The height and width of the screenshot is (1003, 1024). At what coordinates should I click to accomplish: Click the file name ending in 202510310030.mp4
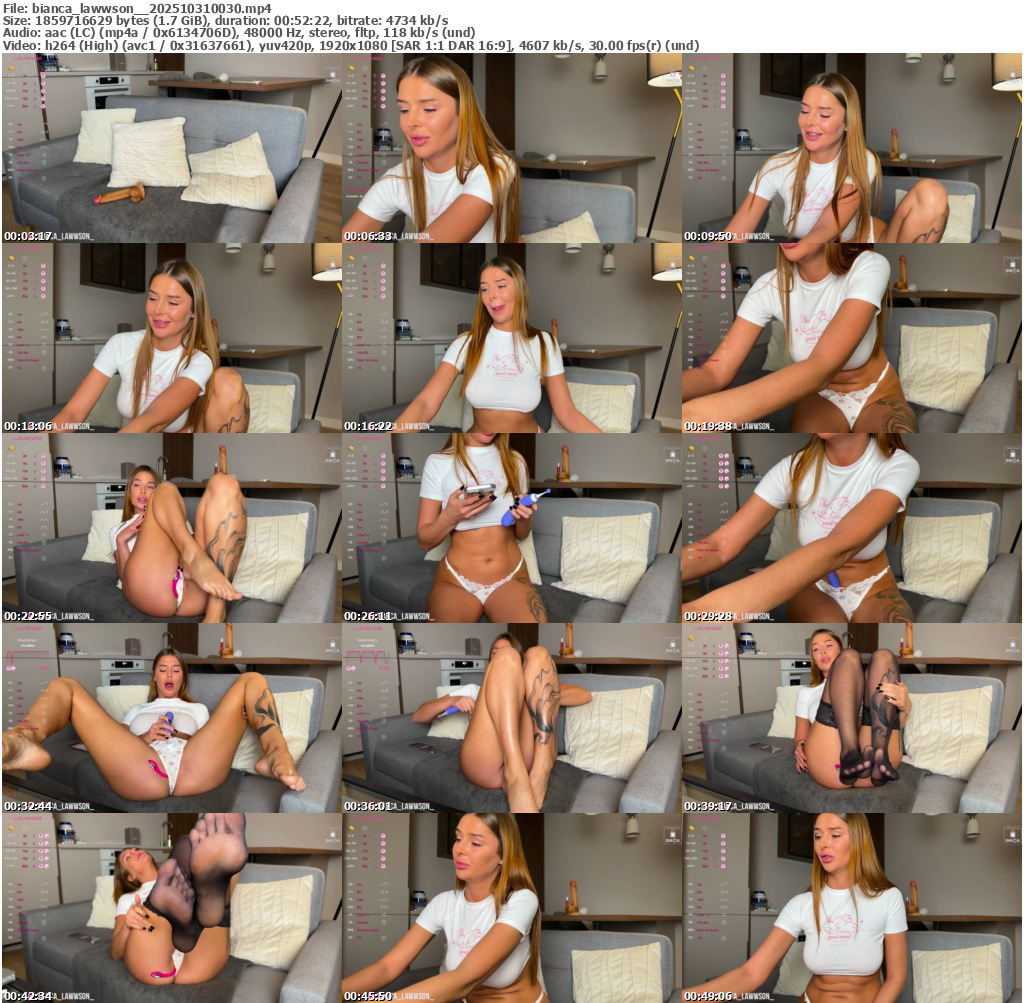click(x=152, y=8)
